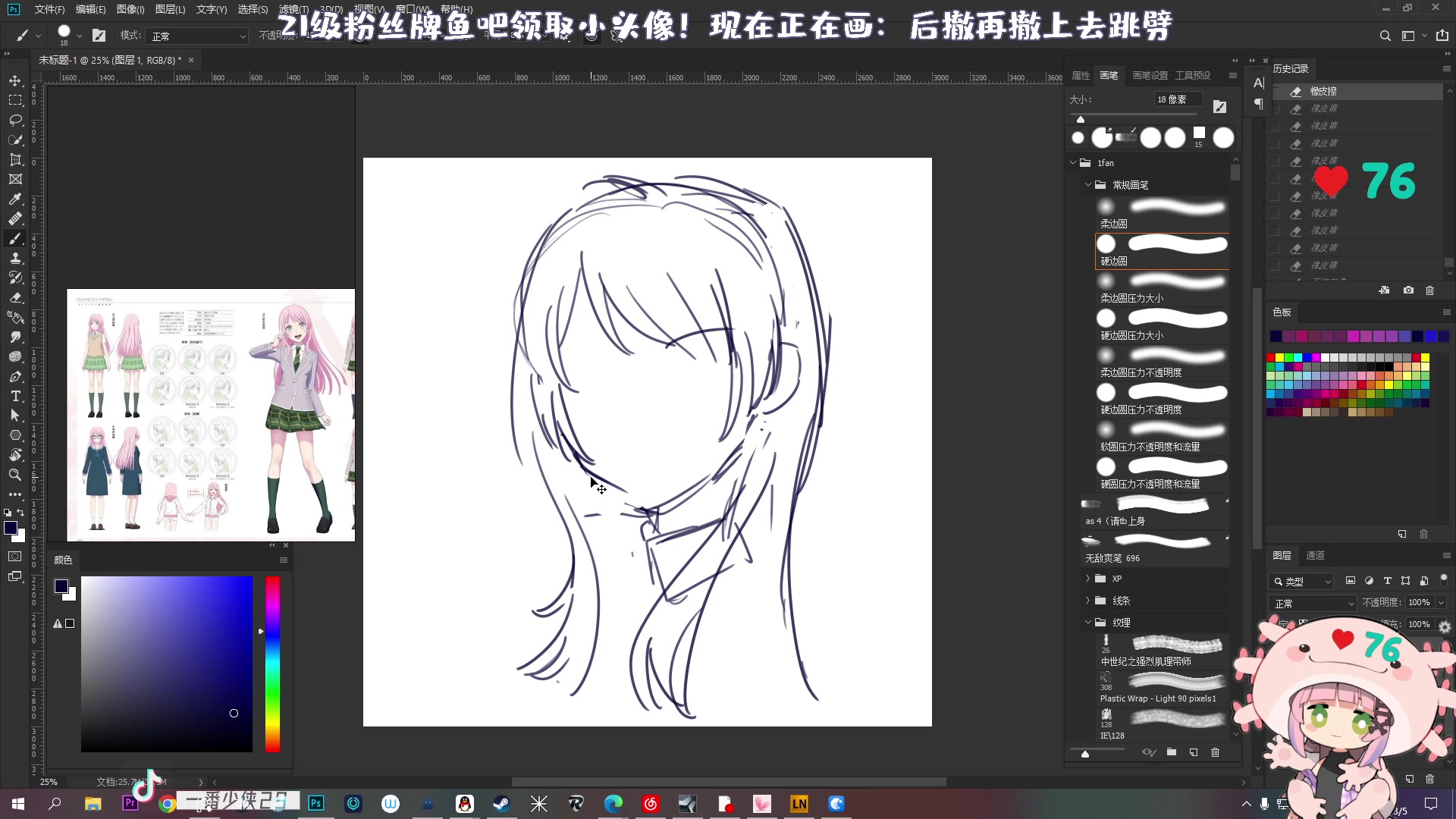The height and width of the screenshot is (819, 1456).
Task: Filter layers by text using the T filter icon
Action: [1387, 581]
